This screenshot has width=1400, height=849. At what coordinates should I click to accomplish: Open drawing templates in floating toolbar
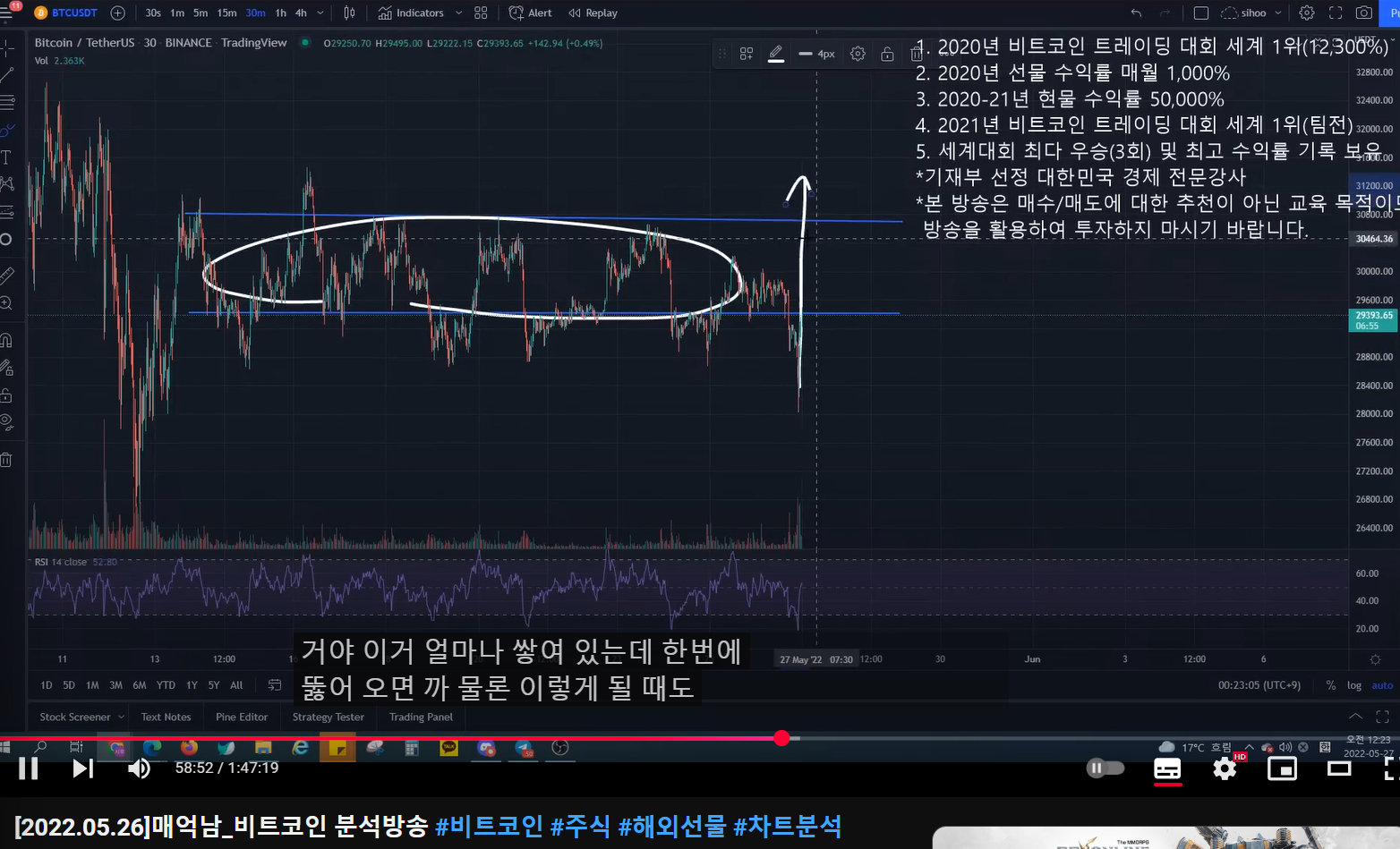pyautogui.click(x=747, y=54)
